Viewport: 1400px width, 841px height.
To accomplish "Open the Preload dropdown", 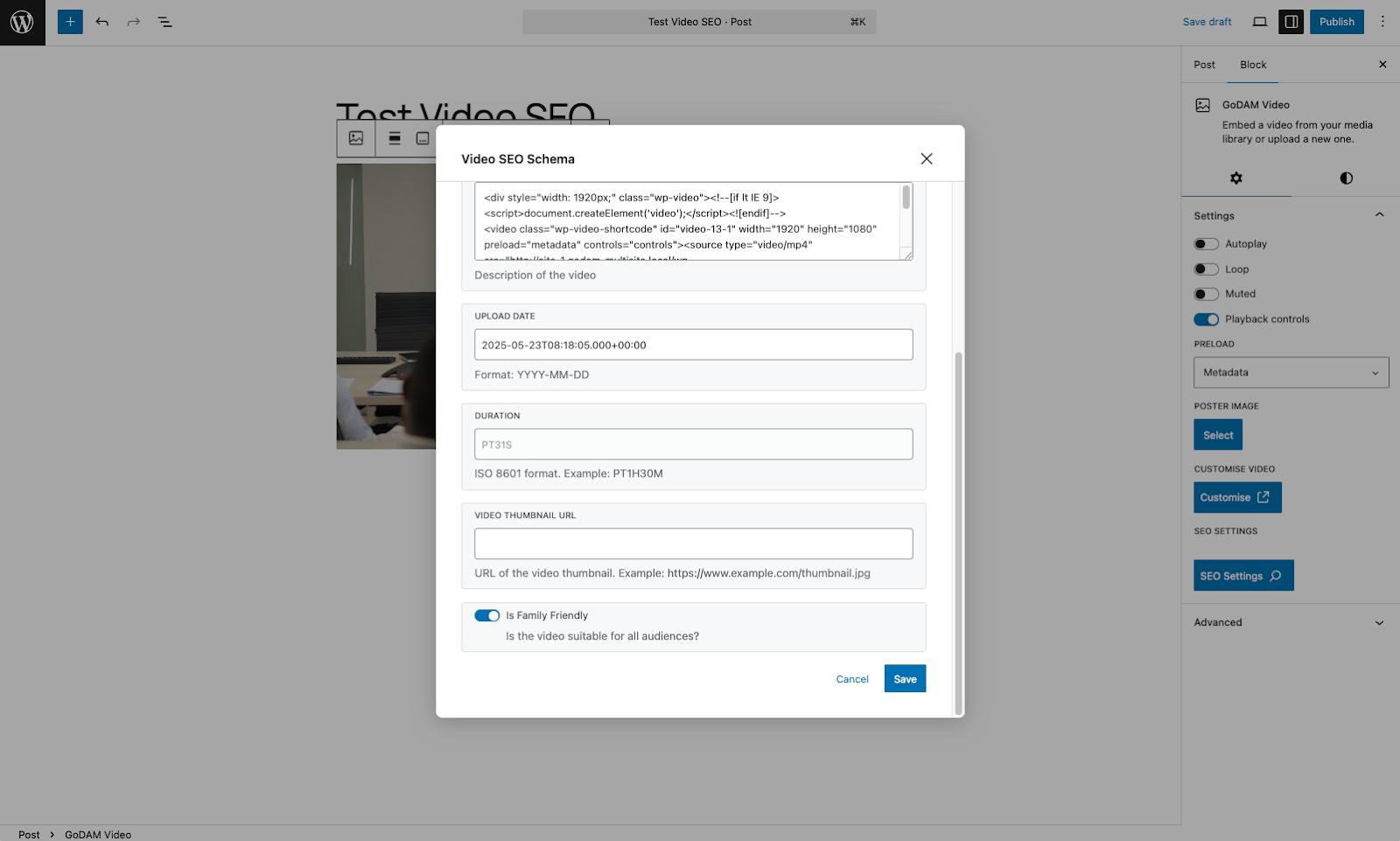I will pos(1291,372).
